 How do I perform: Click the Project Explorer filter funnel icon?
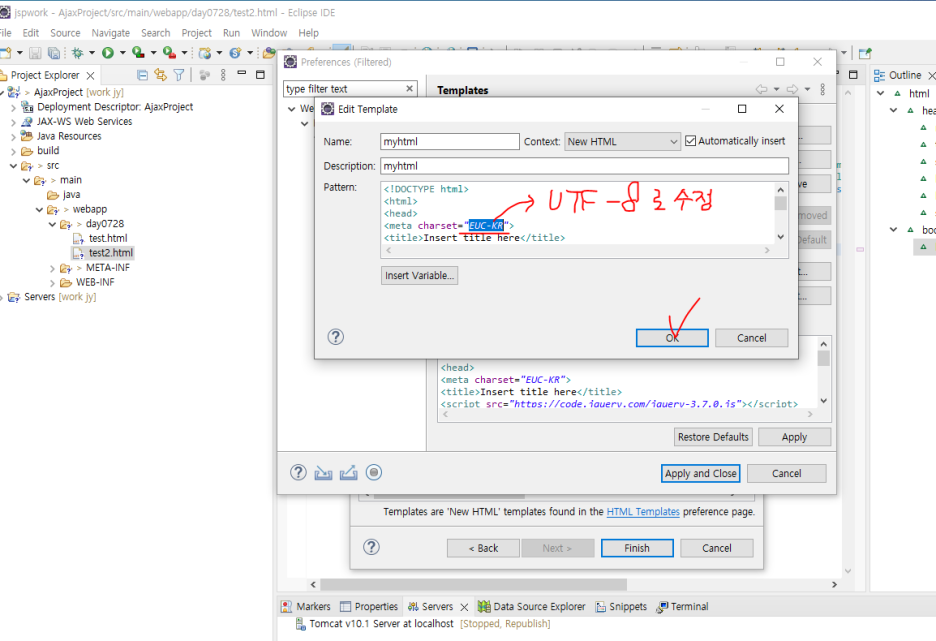(x=178, y=75)
